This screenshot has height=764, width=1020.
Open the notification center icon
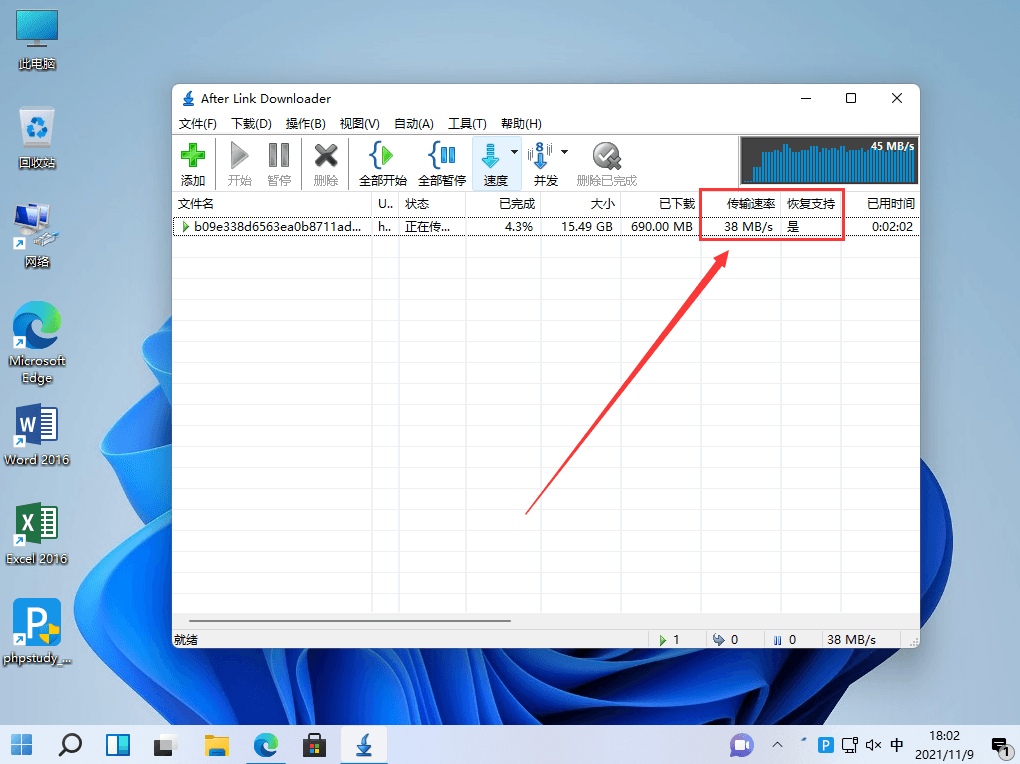pyautogui.click(x=1000, y=746)
